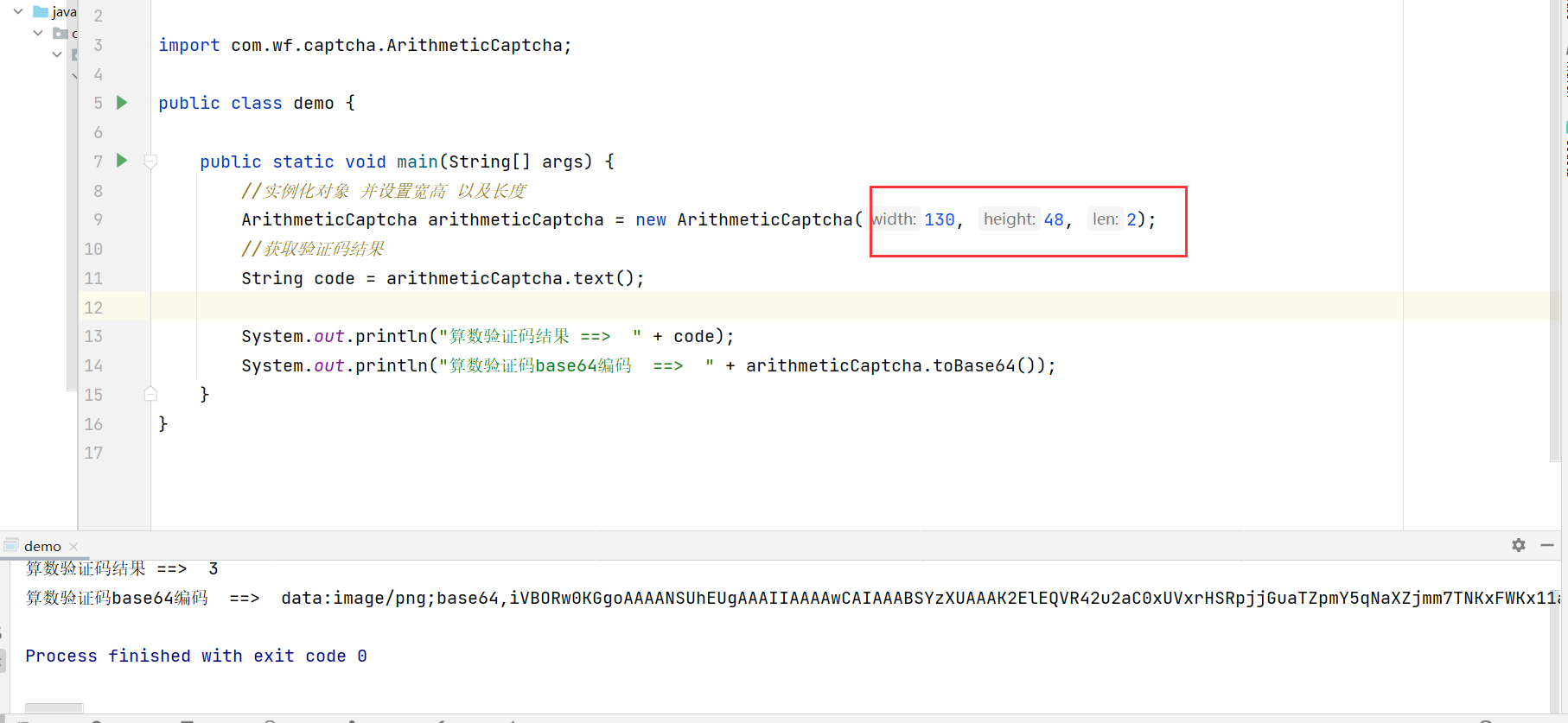Run the demo class from line 5 gutter
The height and width of the screenshot is (723, 1568).
[122, 103]
